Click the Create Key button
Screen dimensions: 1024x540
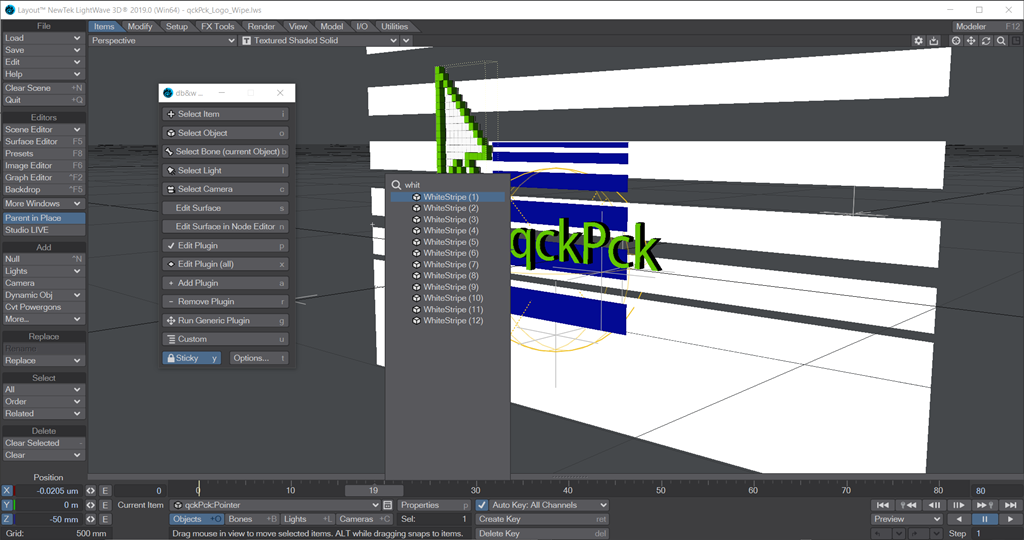[x=542, y=519]
